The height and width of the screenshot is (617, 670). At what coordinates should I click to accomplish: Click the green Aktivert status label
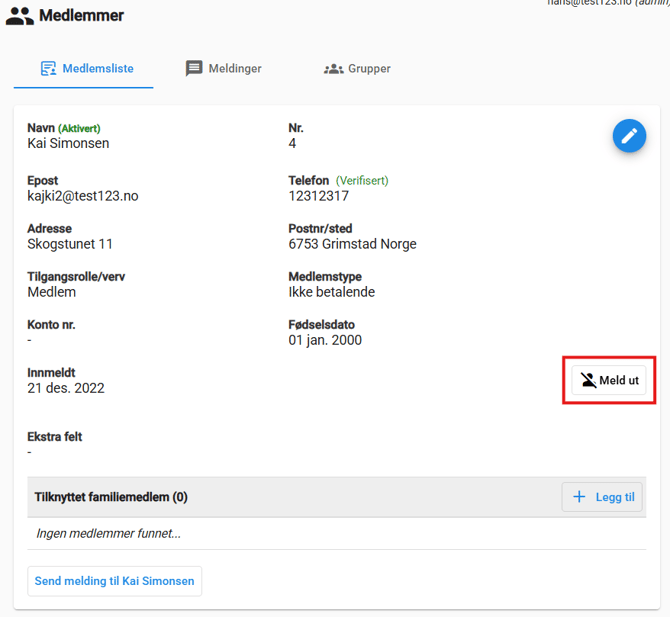click(x=79, y=128)
